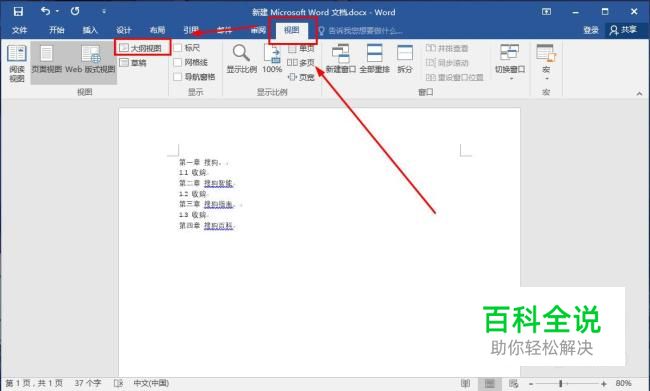This screenshot has width=650, height=391.
Task: Open the 宏 macros dropdown
Action: click(546, 62)
